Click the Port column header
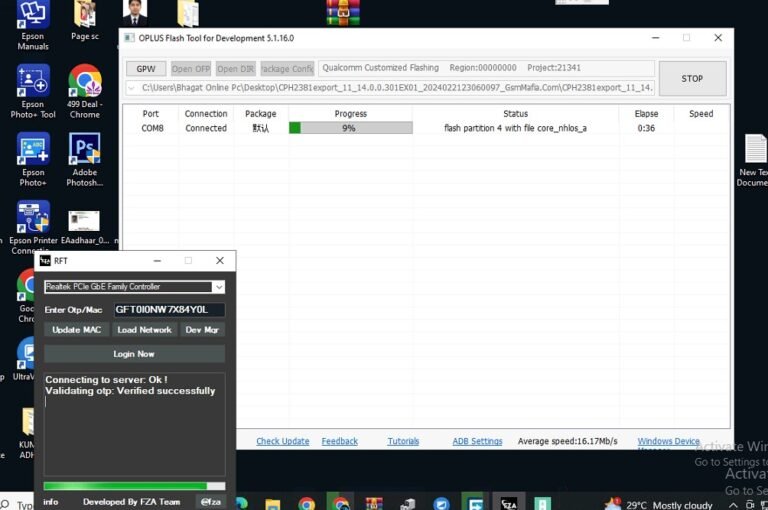Viewport: 768px width, 510px height. (151, 114)
